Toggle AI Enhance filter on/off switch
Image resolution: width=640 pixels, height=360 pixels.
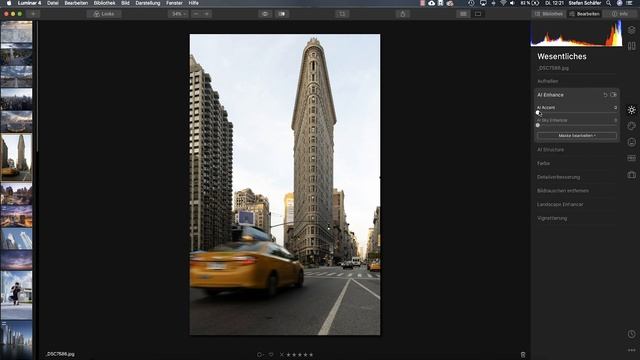(613, 95)
